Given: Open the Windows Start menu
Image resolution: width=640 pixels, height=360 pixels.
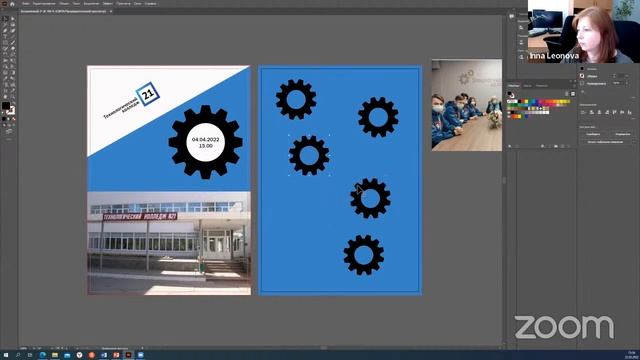Looking at the screenshot, I should click(x=6, y=355).
